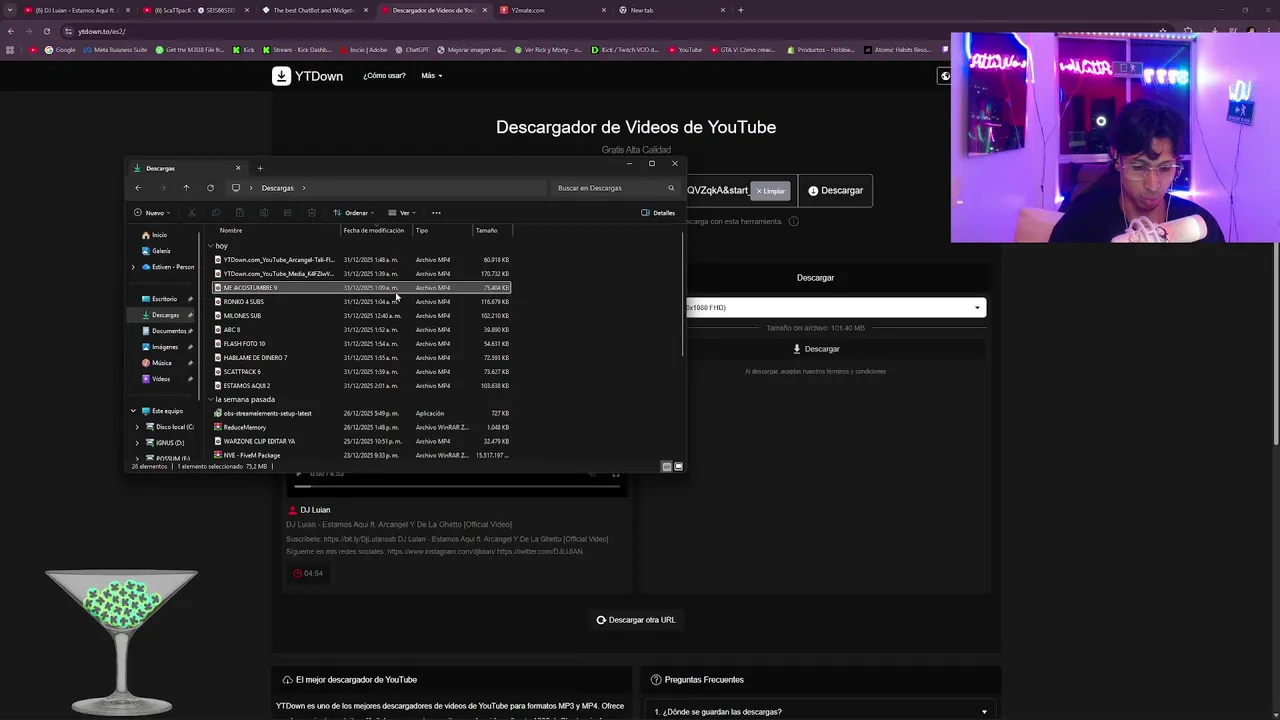Screen dimensions: 1280x720
Task: Click the ¿Cómo usar? menu item
Action: pos(384,76)
